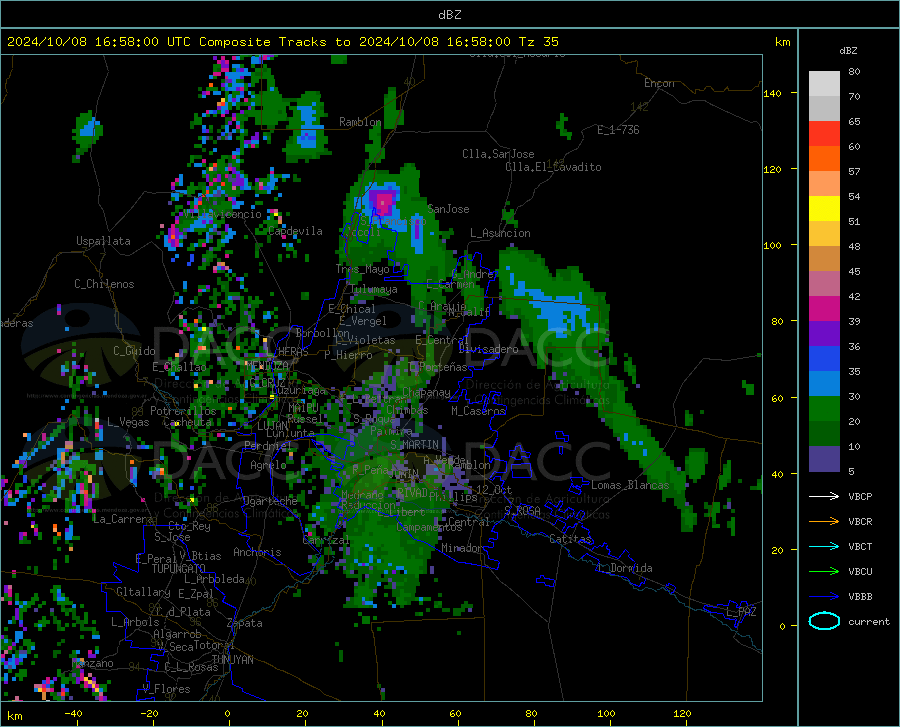The height and width of the screenshot is (727, 900).
Task: Click the Divisadero map label
Action: [488, 349]
